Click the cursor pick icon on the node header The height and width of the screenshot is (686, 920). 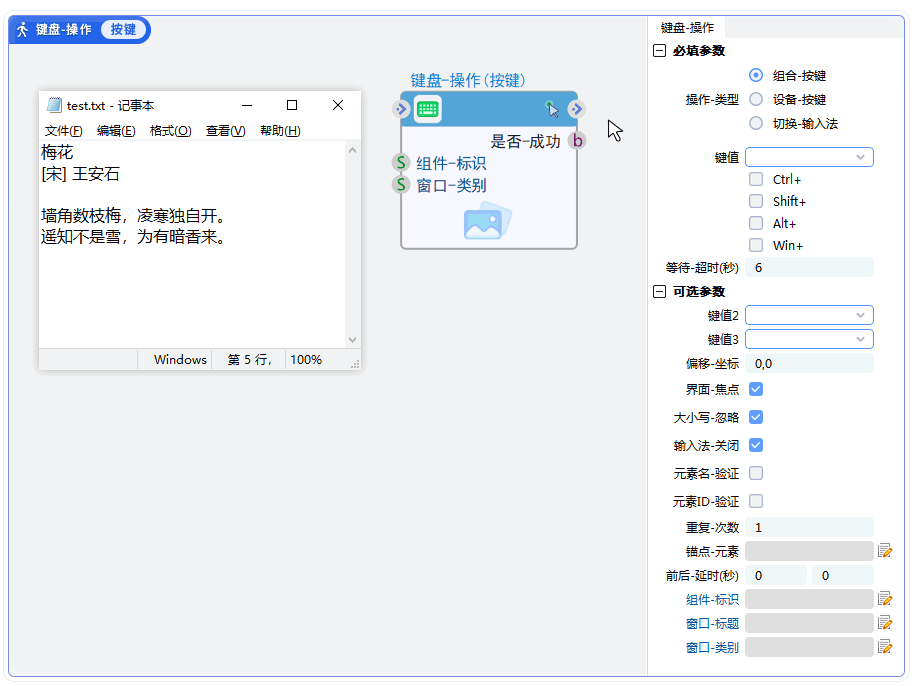click(x=552, y=109)
